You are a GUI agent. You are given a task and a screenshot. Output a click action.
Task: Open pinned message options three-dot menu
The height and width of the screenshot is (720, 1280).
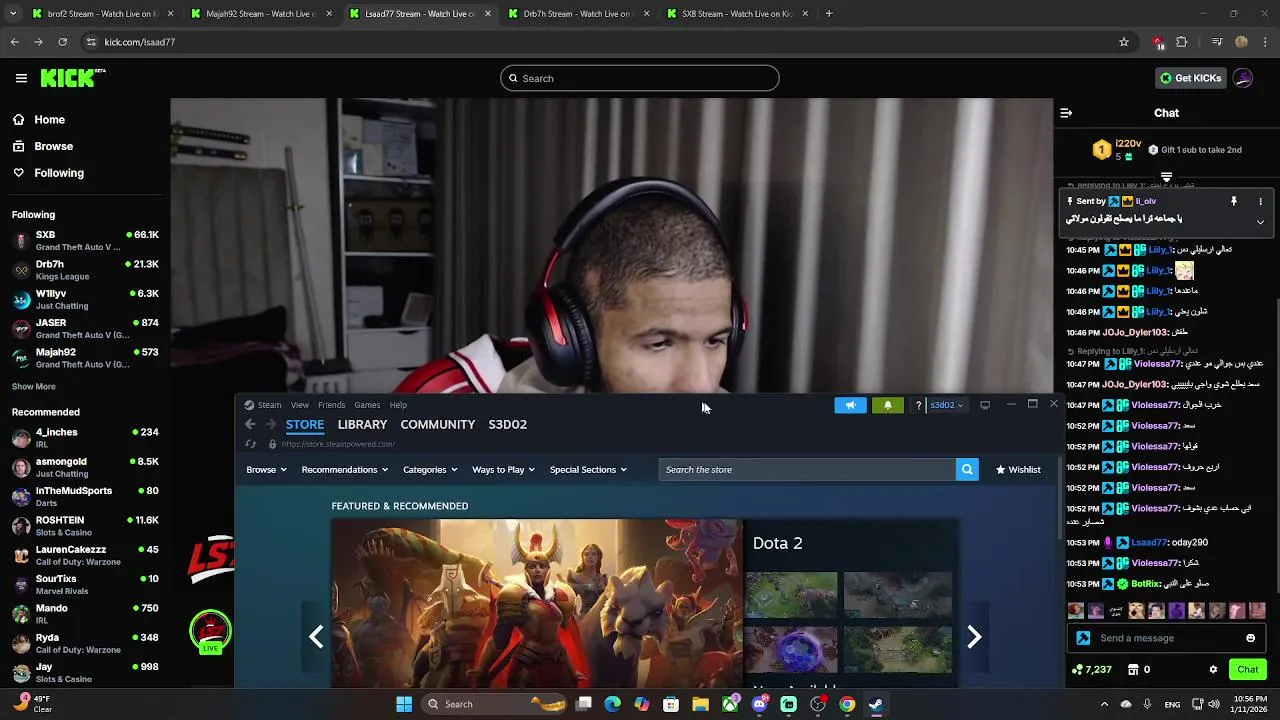pyautogui.click(x=1260, y=201)
